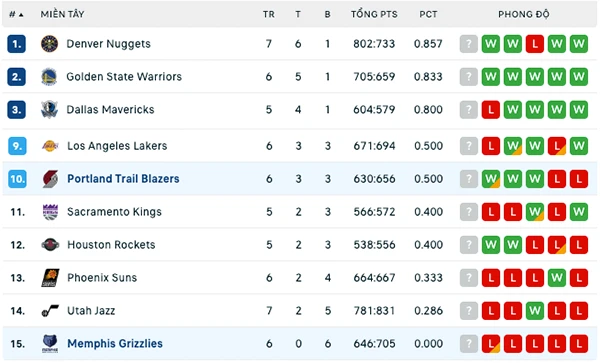Click the Denver Nuggets upcoming match ? badge
This screenshot has height=363, width=600.
(x=468, y=44)
